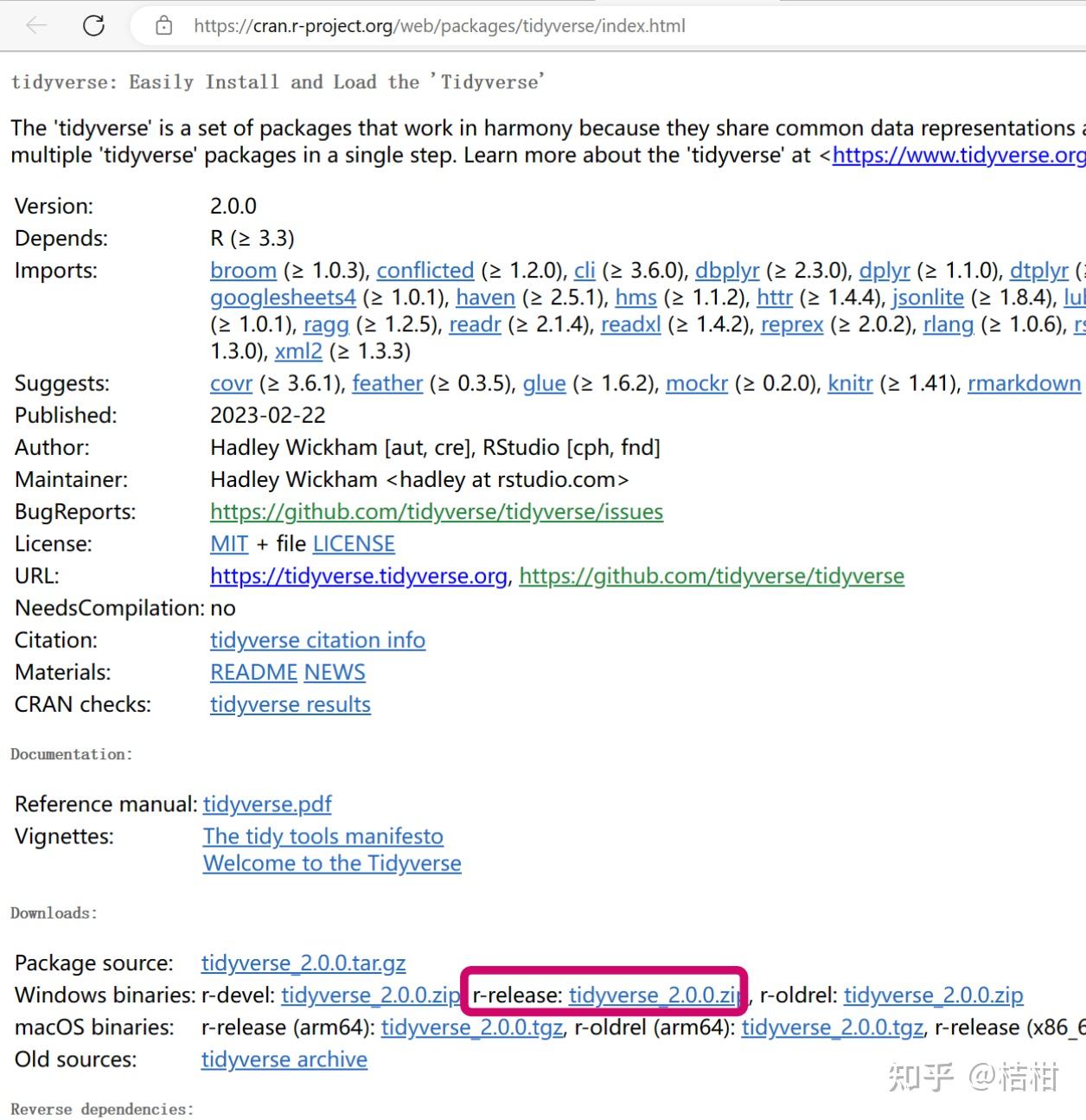
Task: Download the r-devel Windows tidyverse_2.0.0.zip
Action: 370,995
